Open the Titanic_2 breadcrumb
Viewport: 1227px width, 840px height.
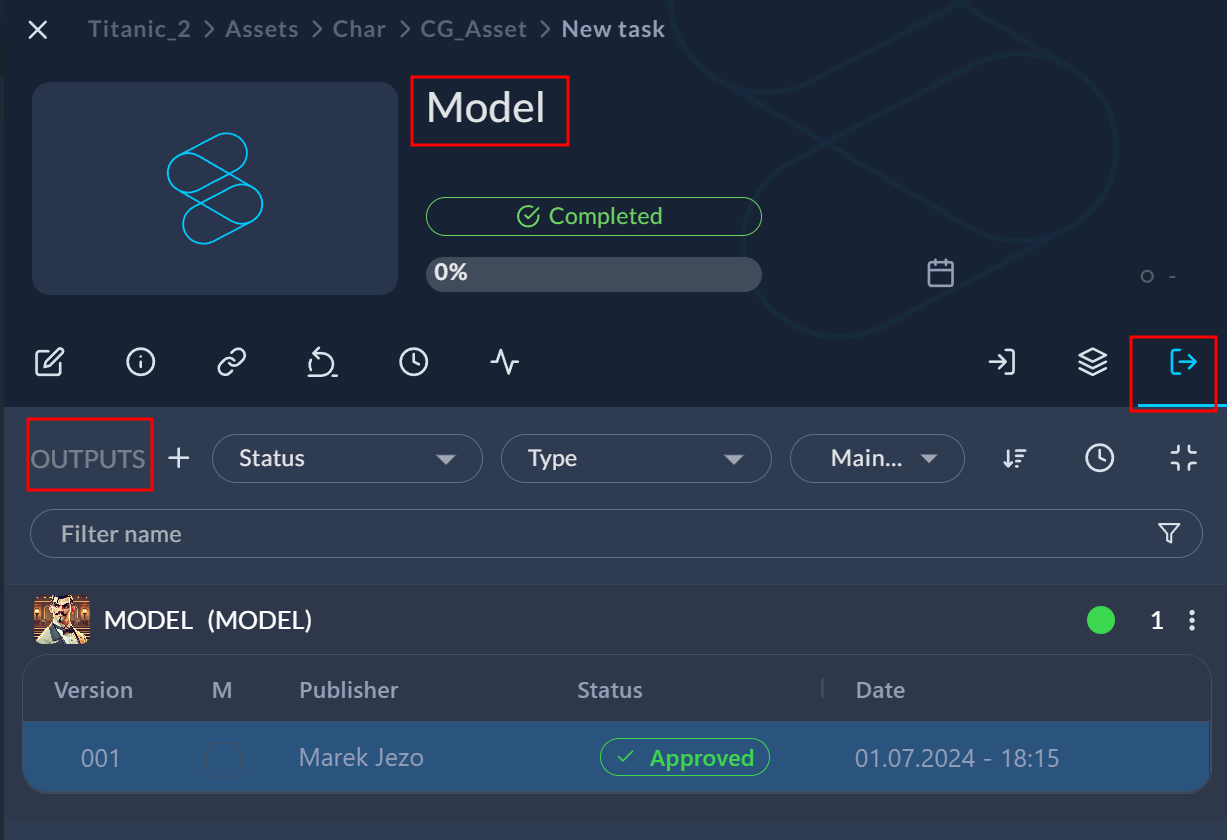(139, 29)
